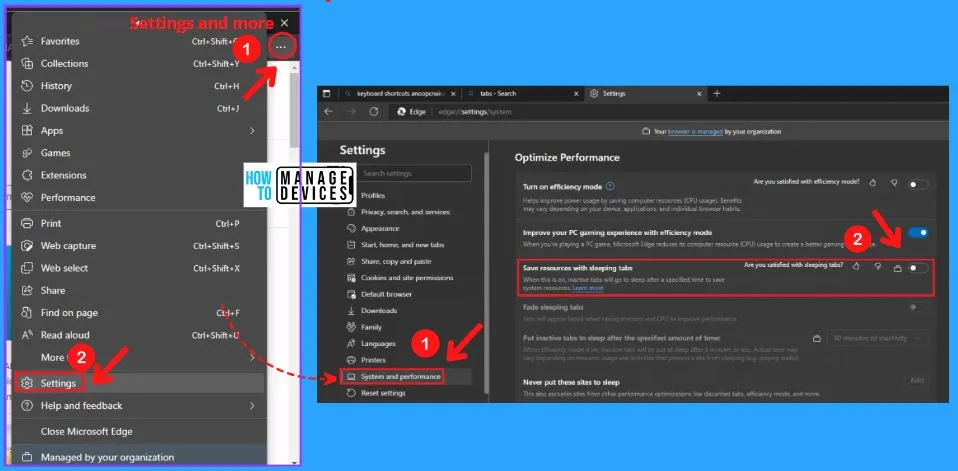Select Games in the Edge menu

click(x=138, y=153)
